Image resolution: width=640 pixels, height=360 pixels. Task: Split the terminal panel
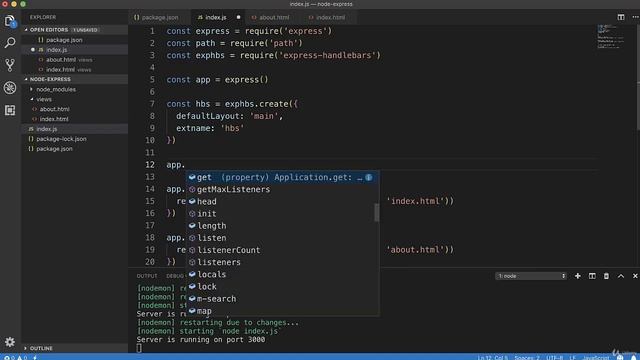pyautogui.click(x=592, y=276)
